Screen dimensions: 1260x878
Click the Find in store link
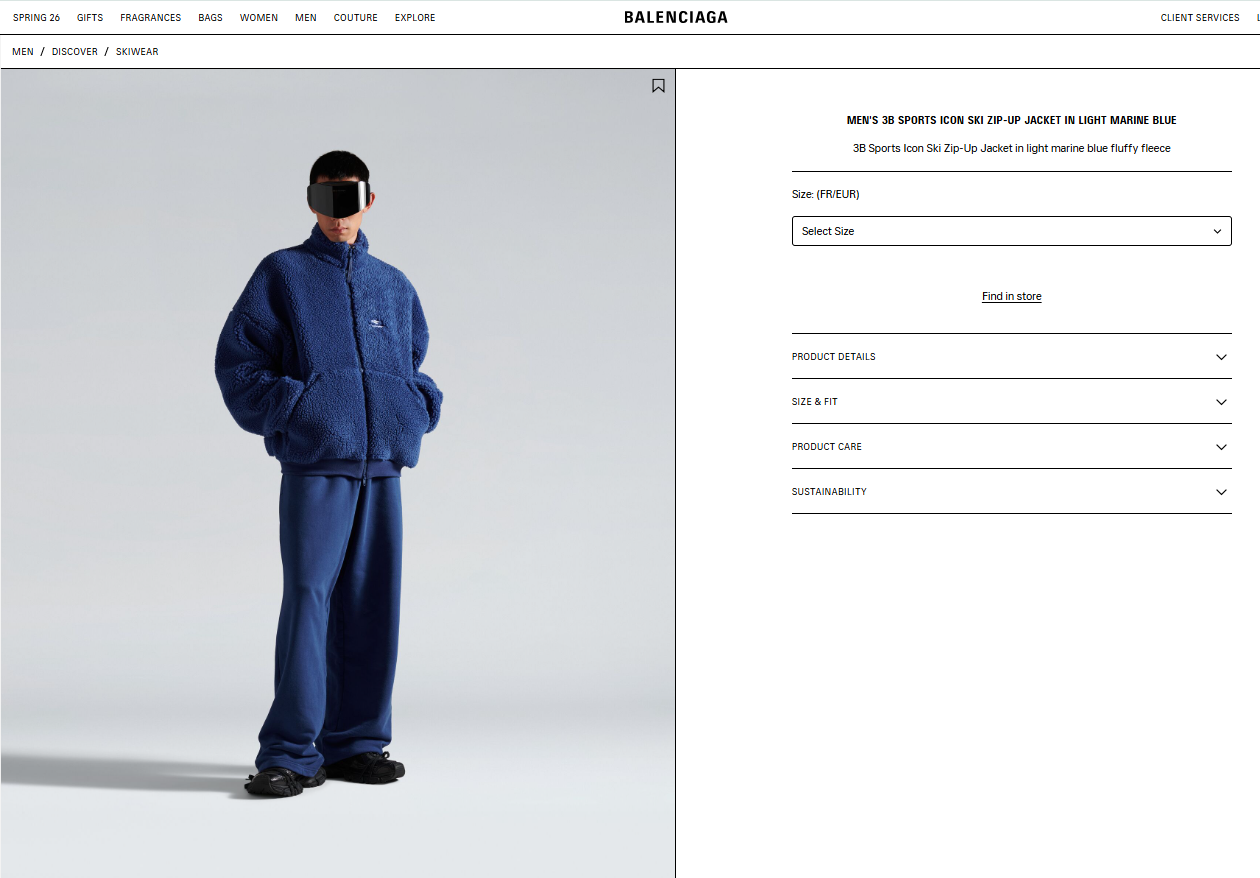click(x=1011, y=296)
